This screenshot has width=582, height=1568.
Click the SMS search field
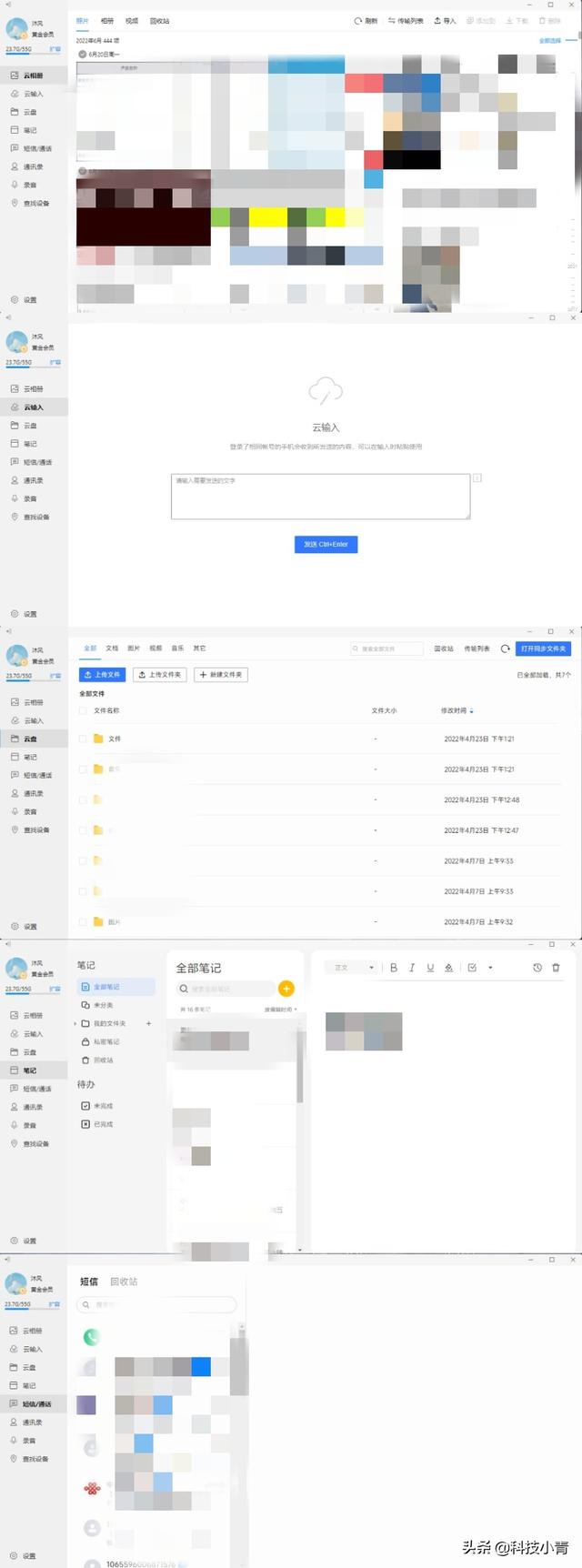click(x=157, y=1304)
